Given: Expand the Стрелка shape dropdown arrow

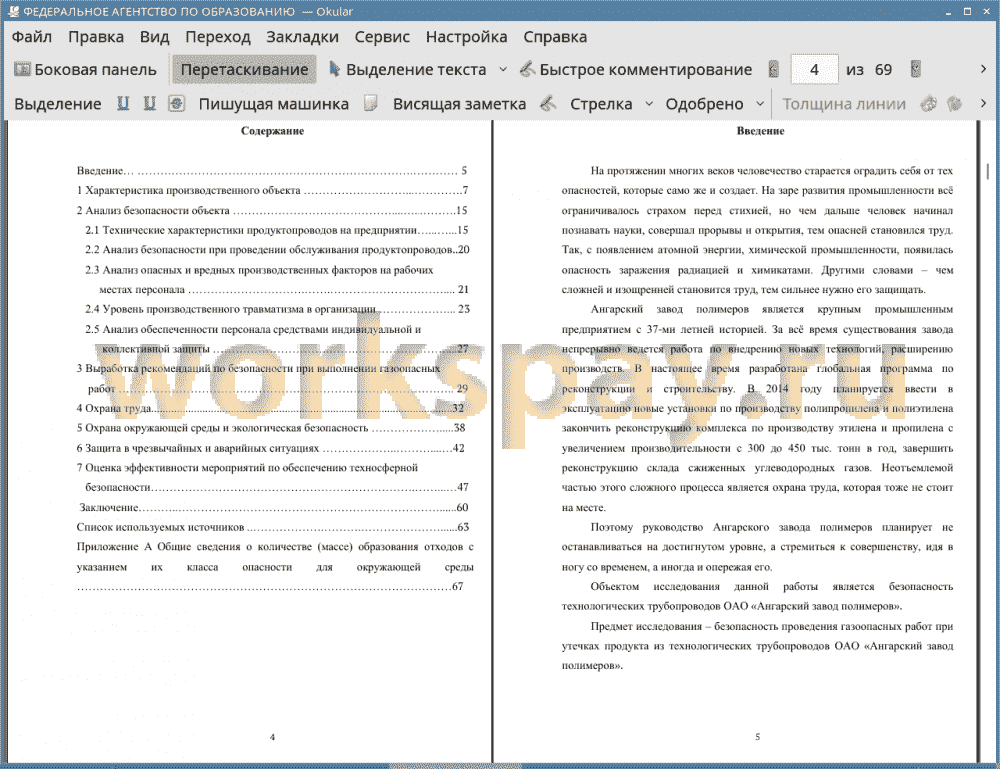Looking at the screenshot, I should pyautogui.click(x=649, y=104).
